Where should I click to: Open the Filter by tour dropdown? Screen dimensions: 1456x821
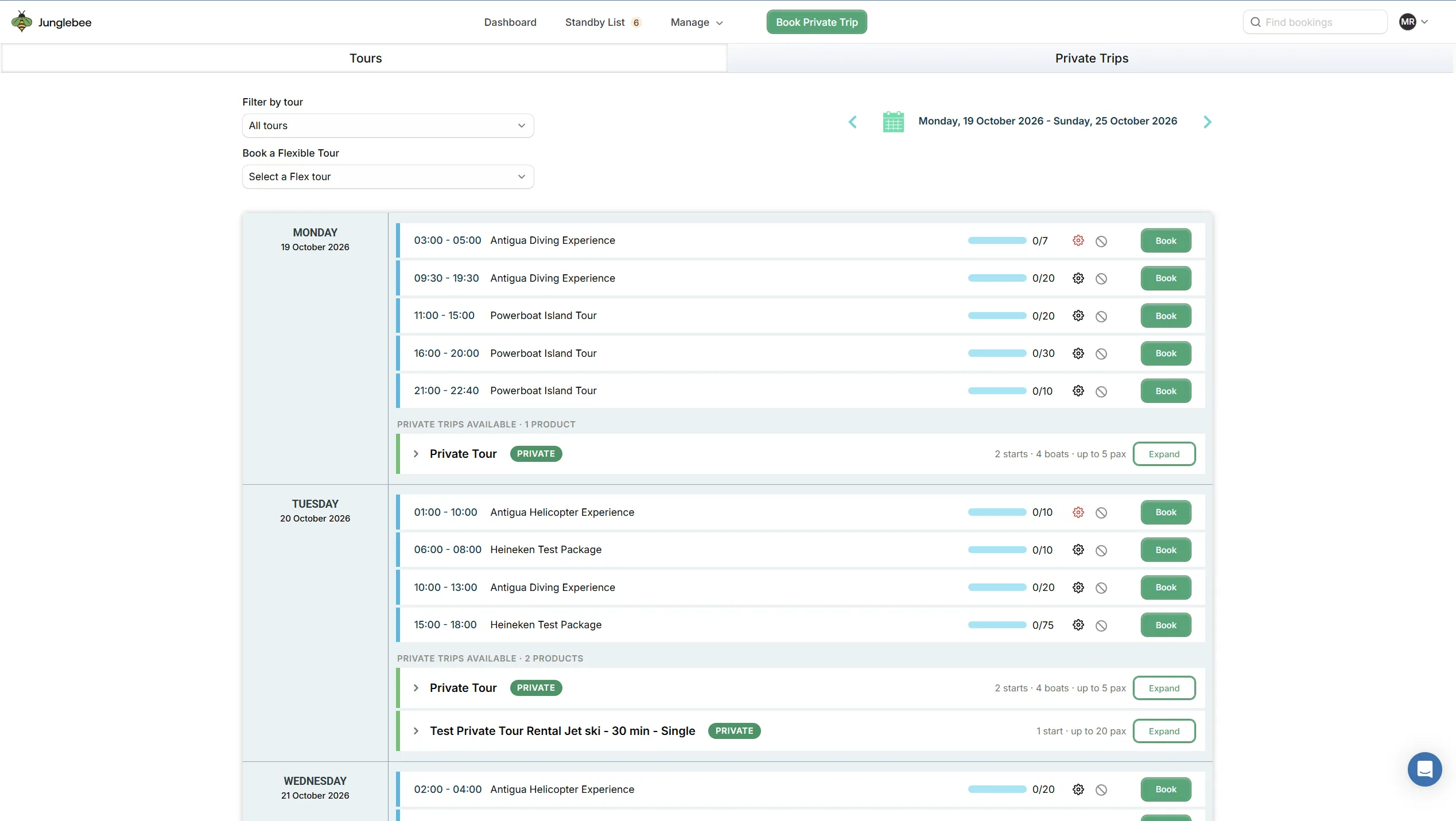click(x=388, y=126)
